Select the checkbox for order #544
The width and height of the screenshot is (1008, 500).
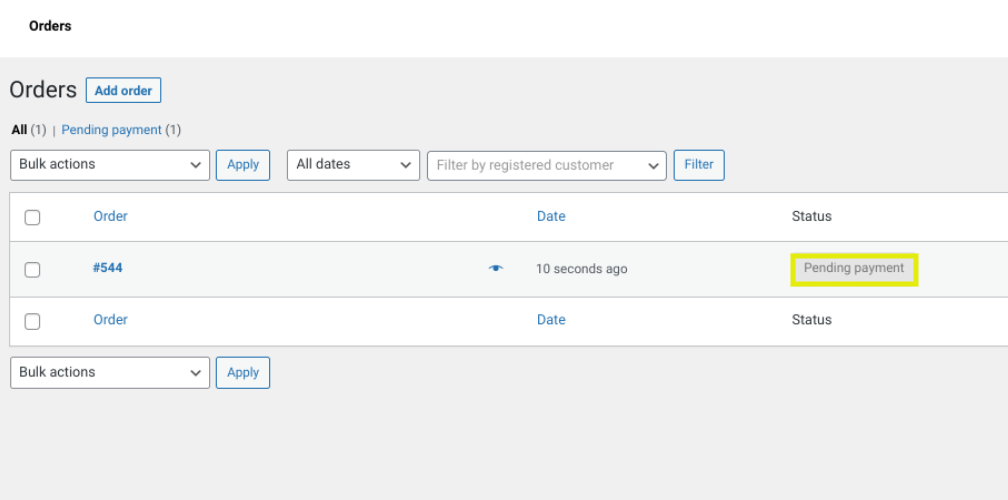32,269
